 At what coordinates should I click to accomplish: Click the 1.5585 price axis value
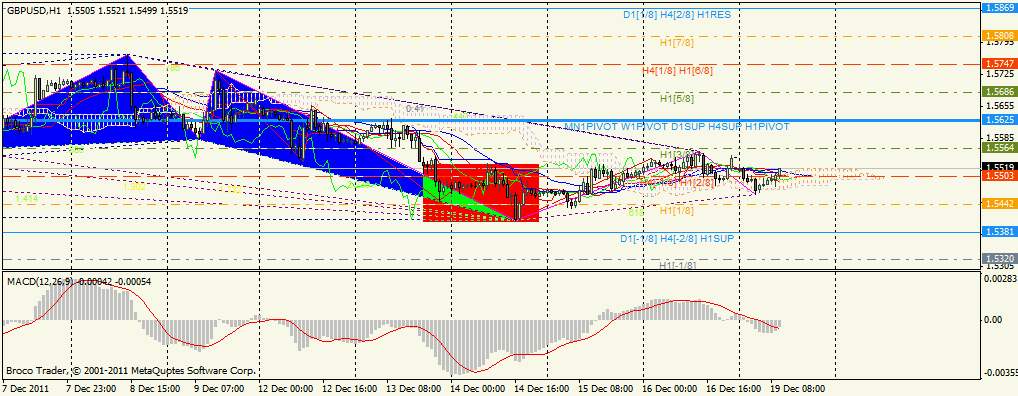pos(999,138)
